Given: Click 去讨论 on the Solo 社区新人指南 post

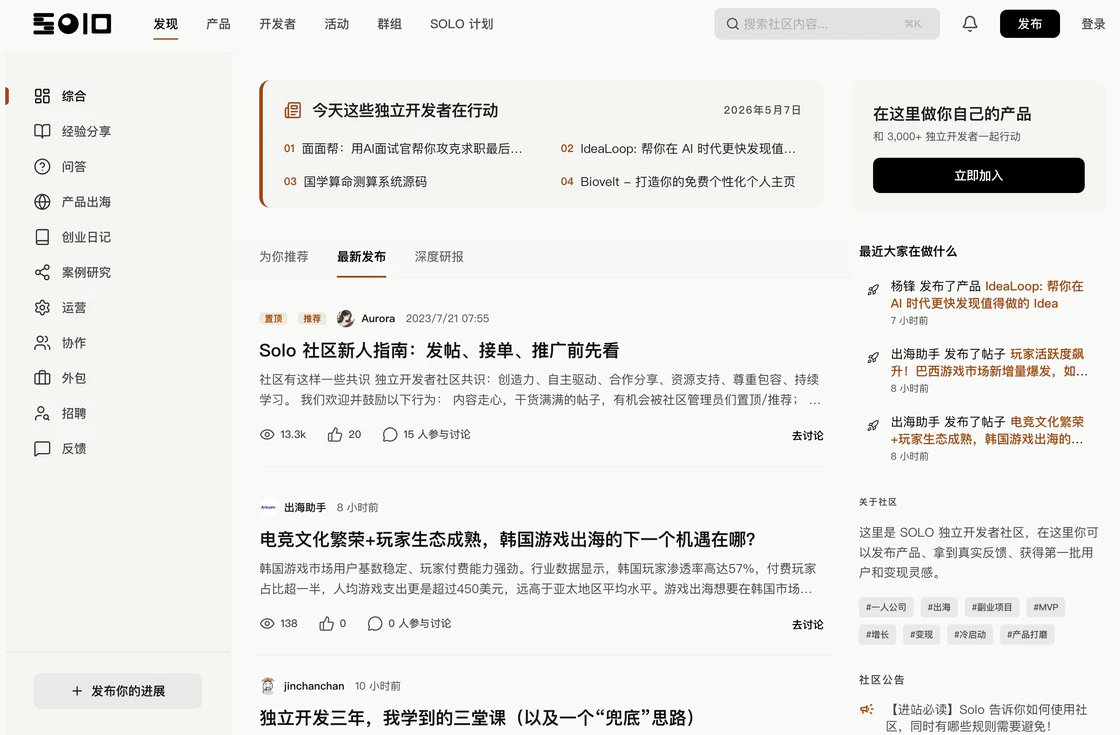Looking at the screenshot, I should coord(808,435).
